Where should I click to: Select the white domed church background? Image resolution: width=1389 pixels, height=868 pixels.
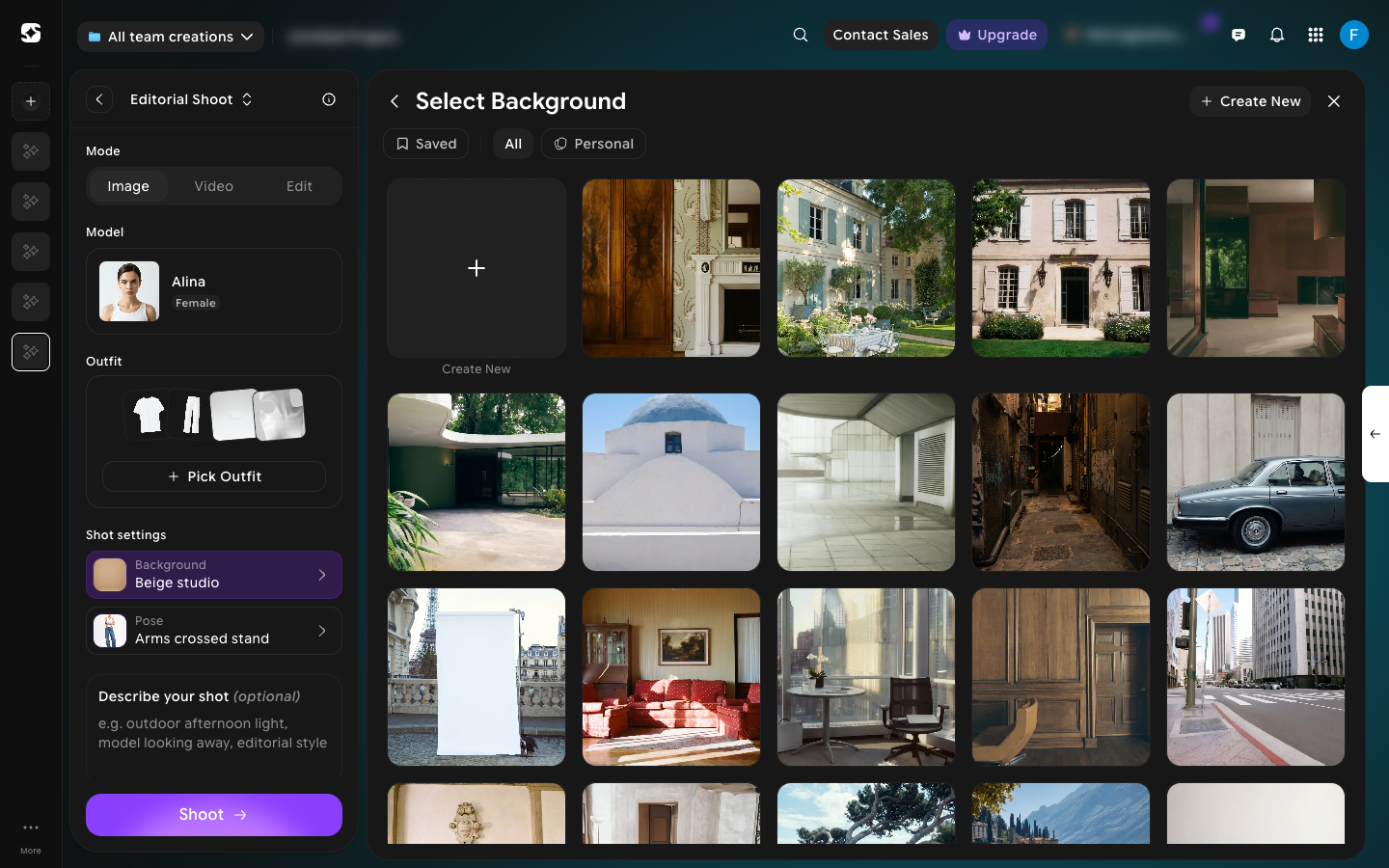pos(671,482)
